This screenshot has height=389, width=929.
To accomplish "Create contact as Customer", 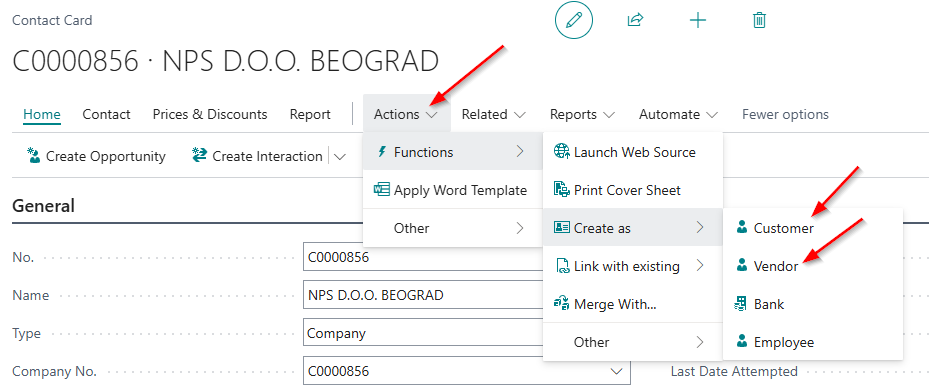I will coord(813,228).
